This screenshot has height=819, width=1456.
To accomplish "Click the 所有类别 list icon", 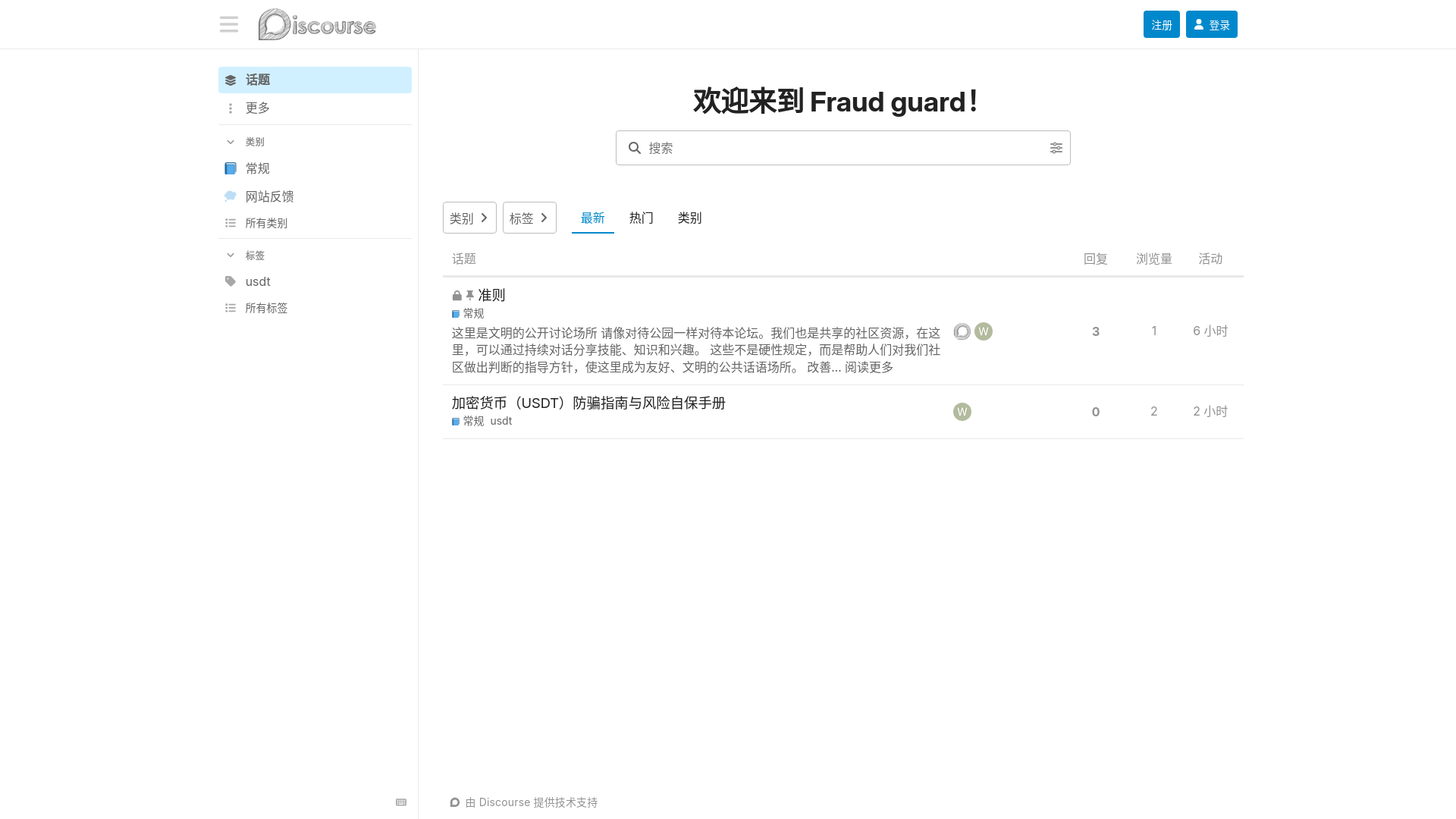I will point(231,223).
